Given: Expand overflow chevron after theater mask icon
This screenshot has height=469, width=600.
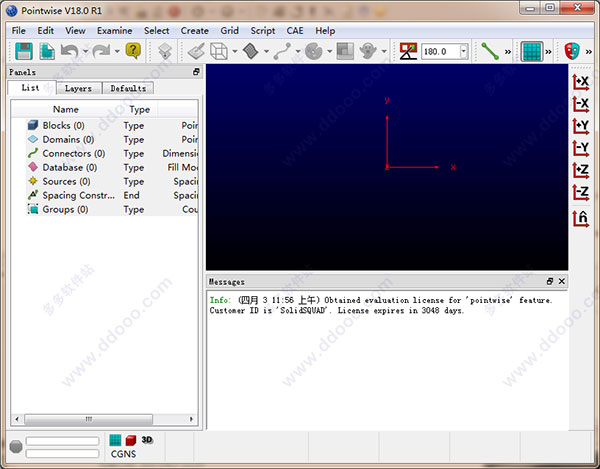Looking at the screenshot, I should pos(589,52).
